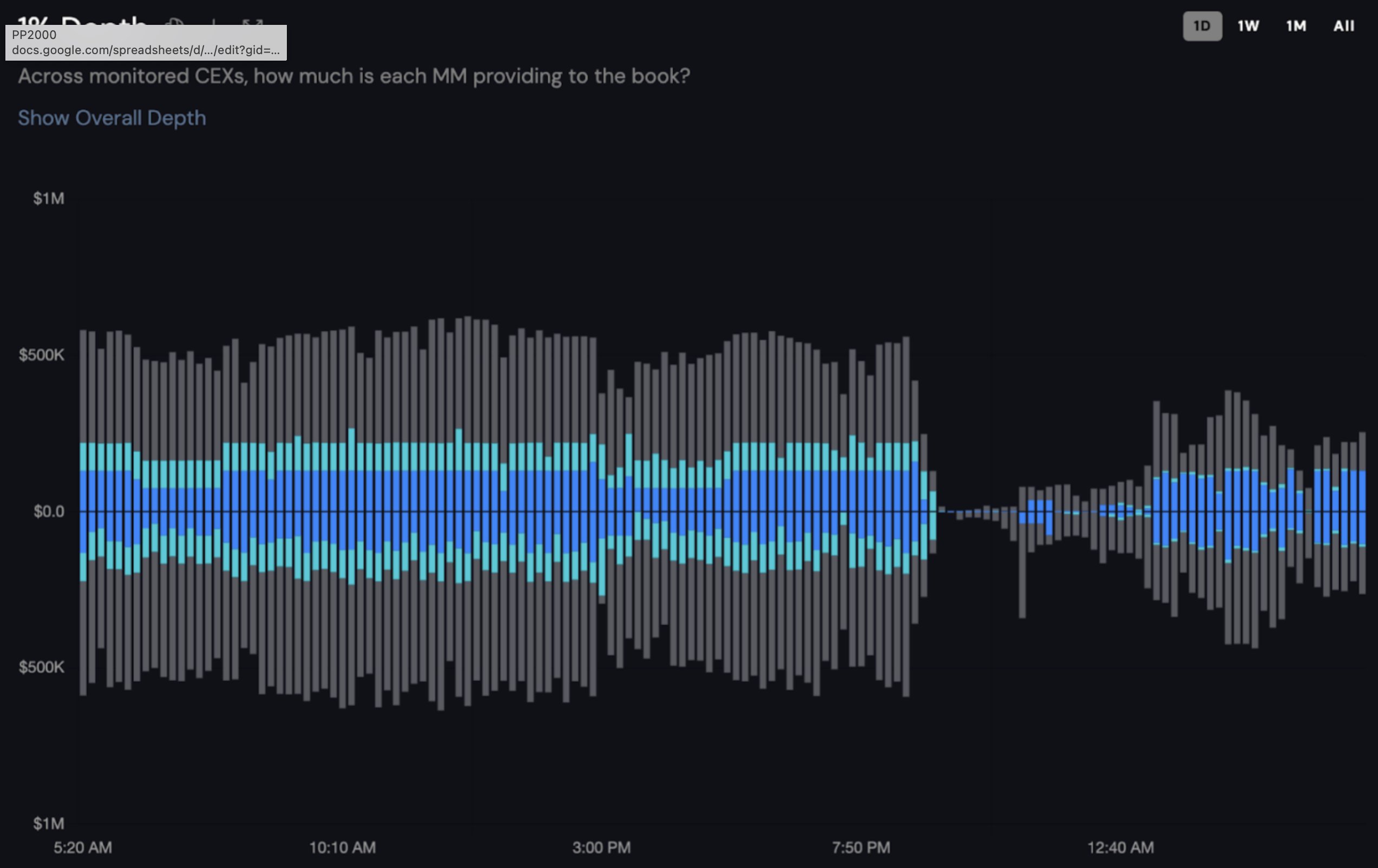Click the chart subtitle about monitored CEXs
The height and width of the screenshot is (868, 1378).
pyautogui.click(x=353, y=76)
